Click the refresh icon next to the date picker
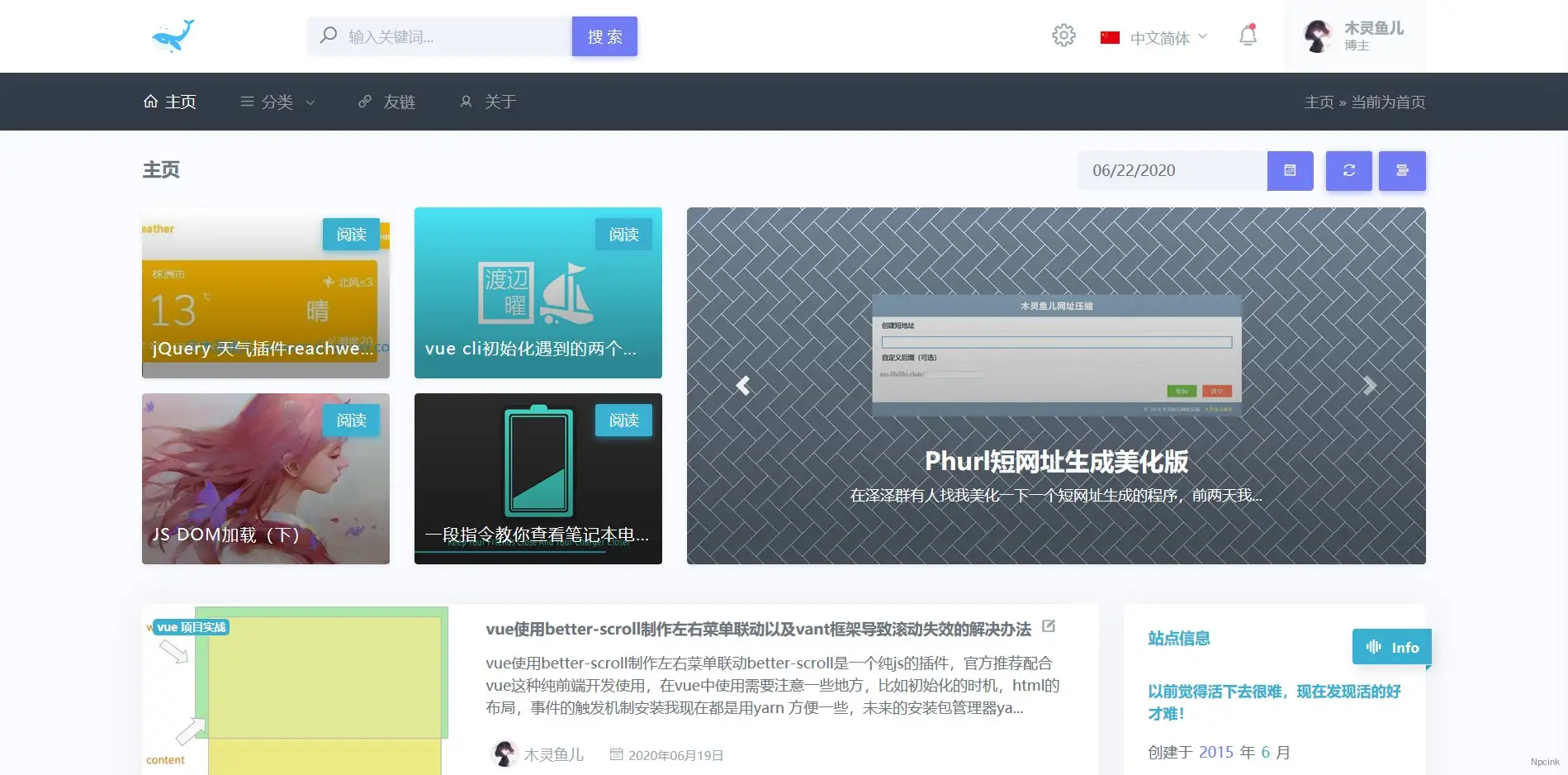The image size is (1568, 775). pyautogui.click(x=1348, y=171)
